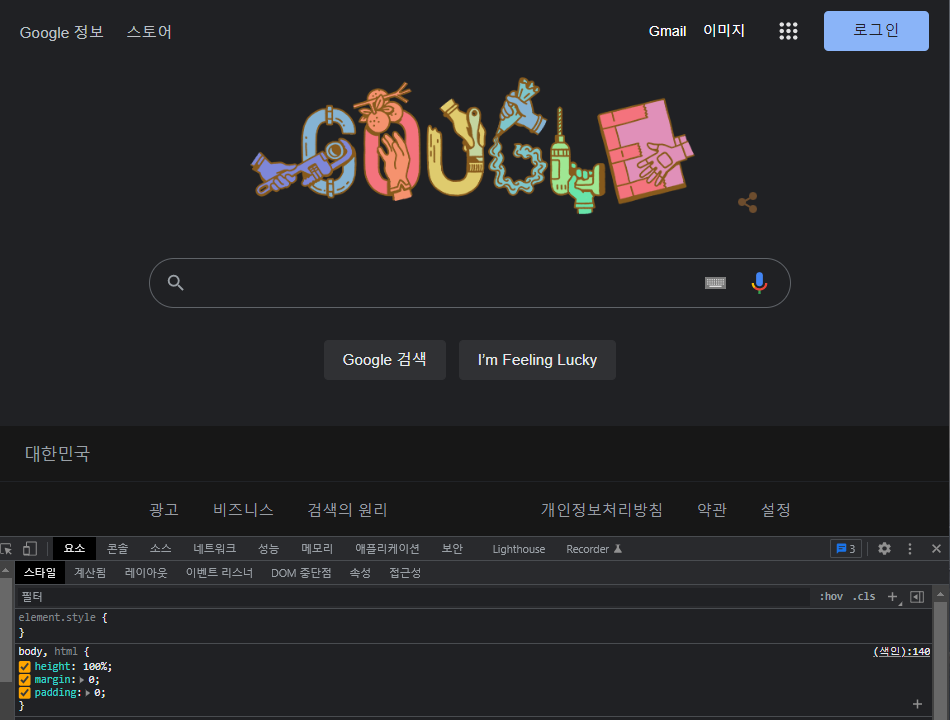Expand the margin shorthand triangle
Viewport: 950px width, 720px height.
82,680
